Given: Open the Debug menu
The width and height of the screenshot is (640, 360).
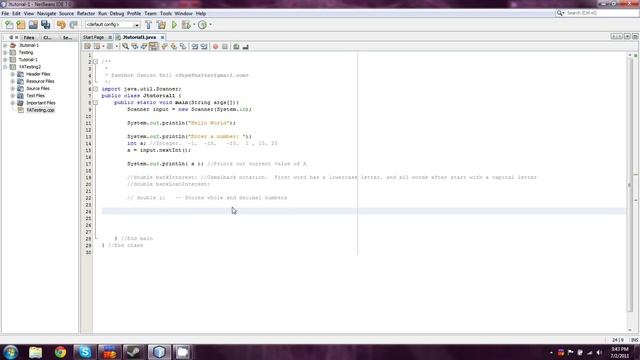Looking at the screenshot, I should (x=117, y=13).
